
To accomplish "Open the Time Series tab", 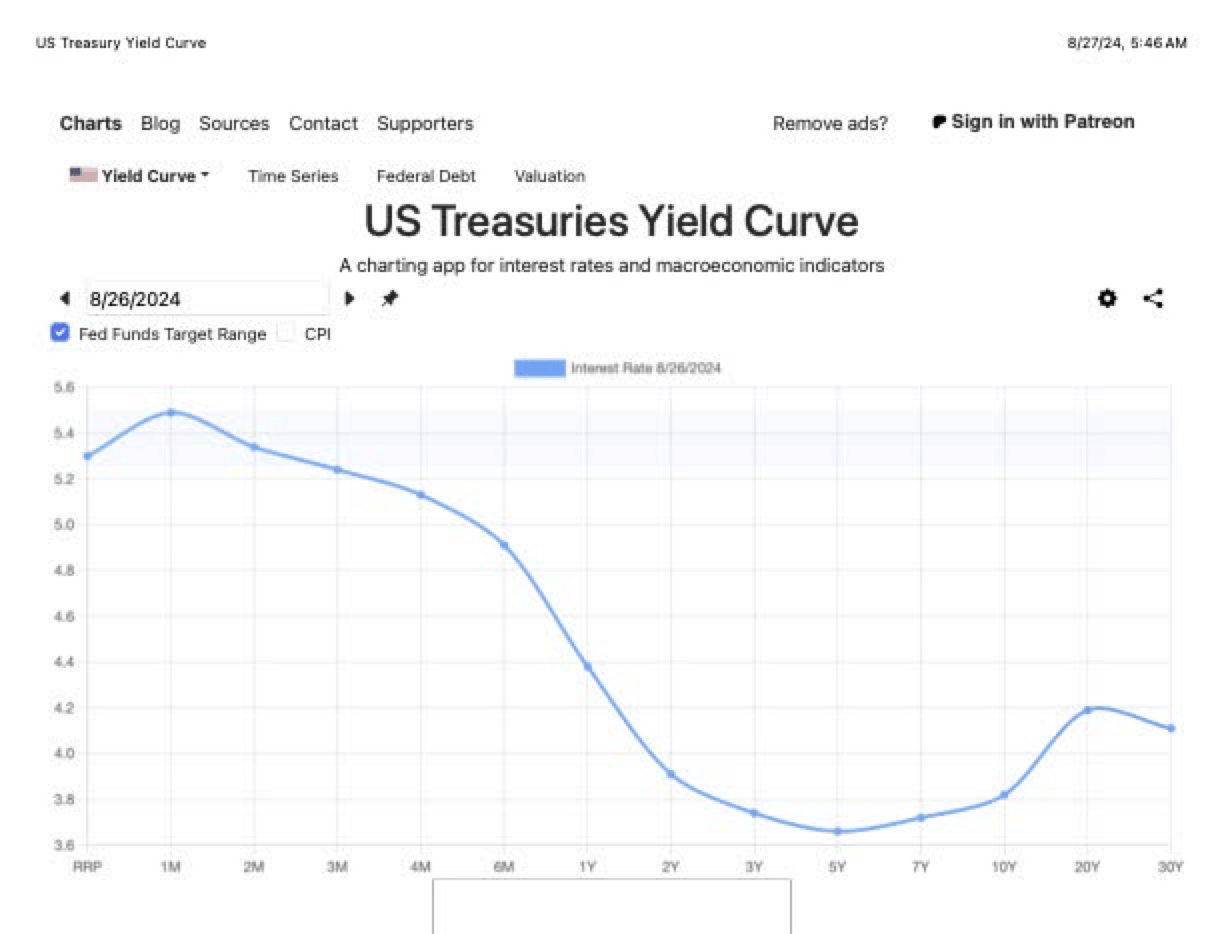I will 293,176.
